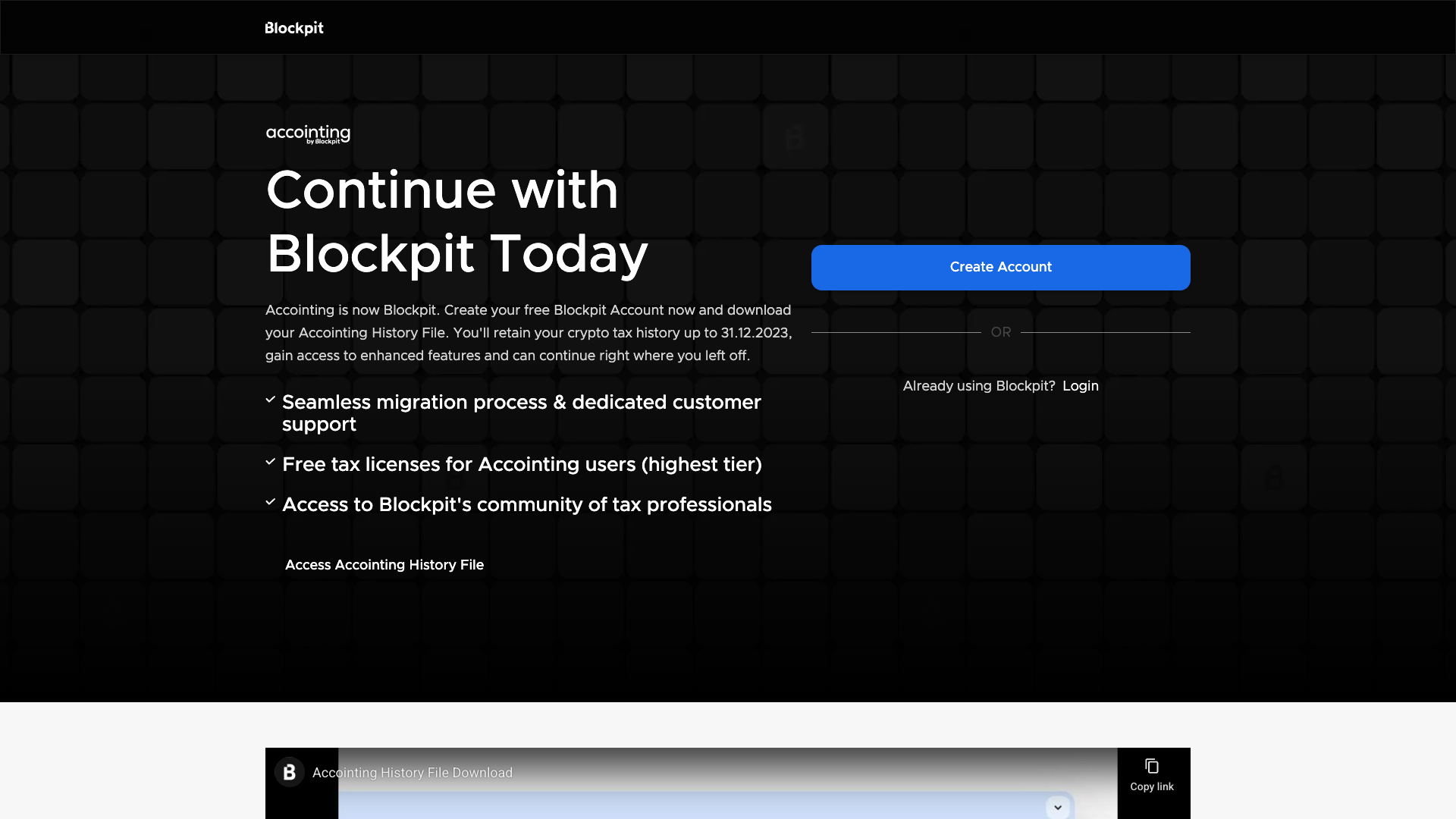The width and height of the screenshot is (1456, 819).
Task: Select the "Free tax licenses" list item text
Action: (x=522, y=464)
